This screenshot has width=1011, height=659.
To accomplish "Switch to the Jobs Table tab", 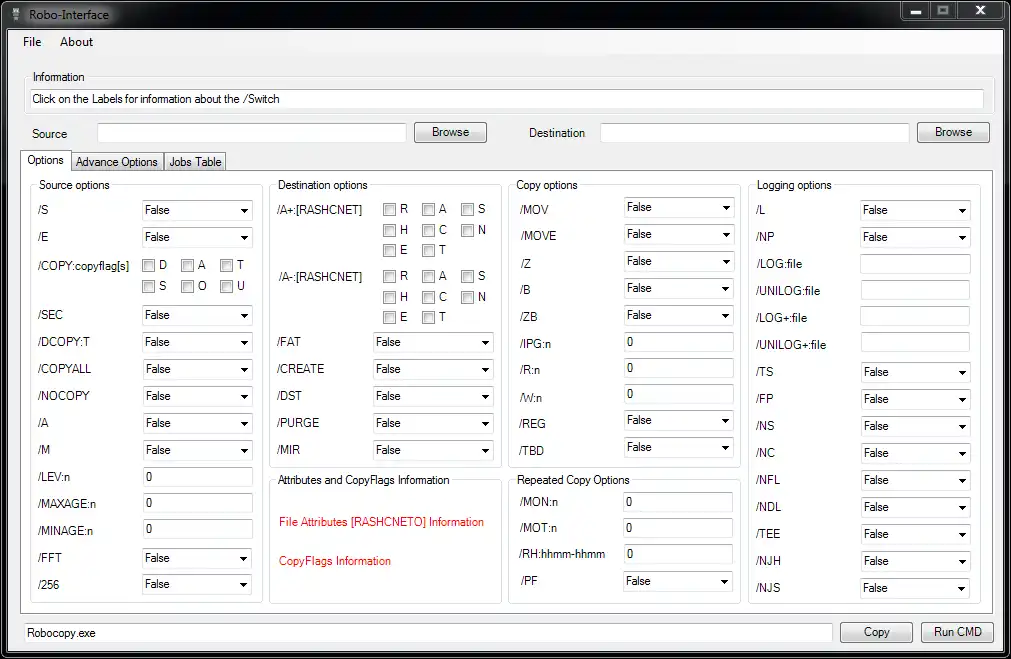I will click(195, 162).
